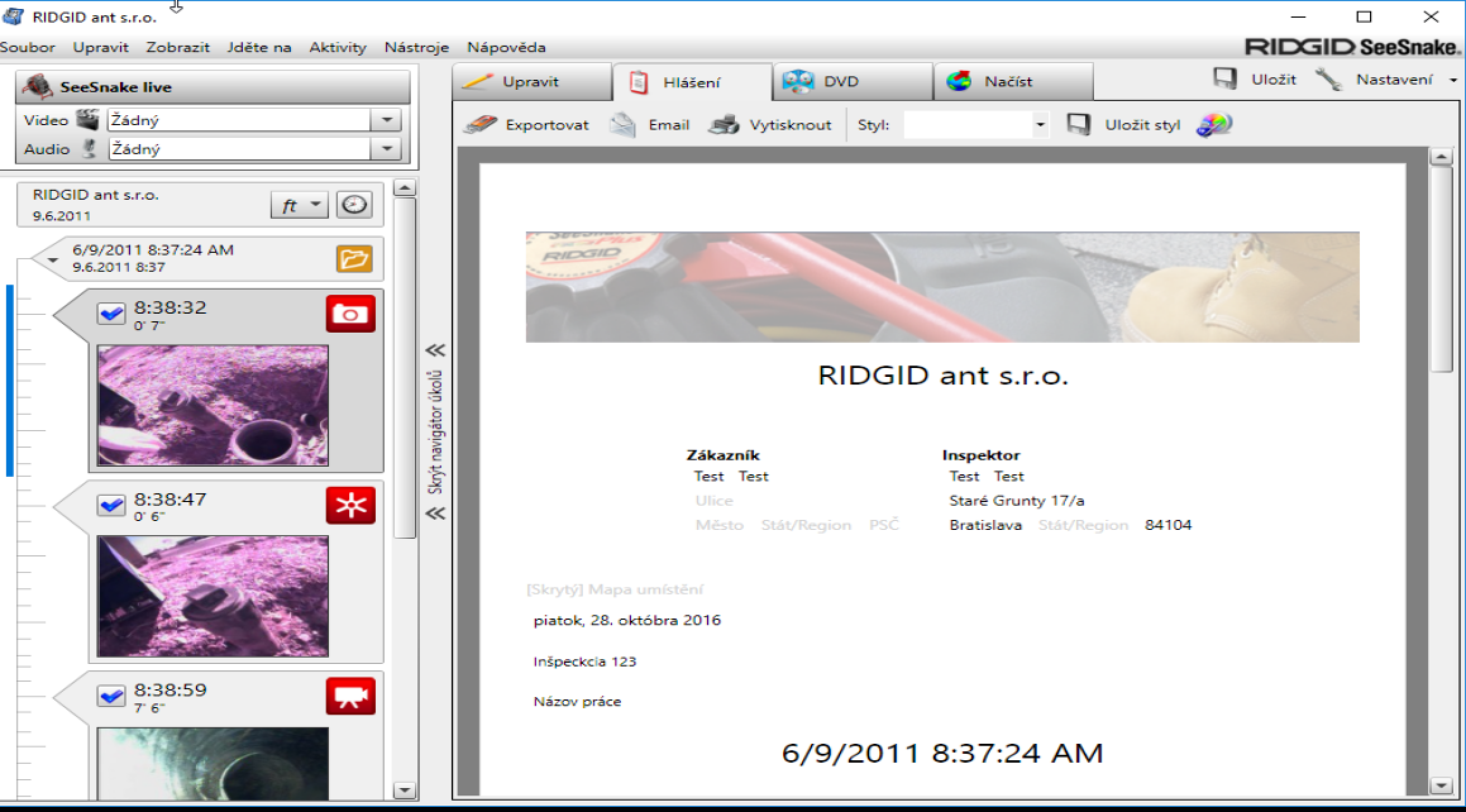Screen dimensions: 1466x812
Task: Click the Exportovat button label
Action: pyautogui.click(x=547, y=125)
